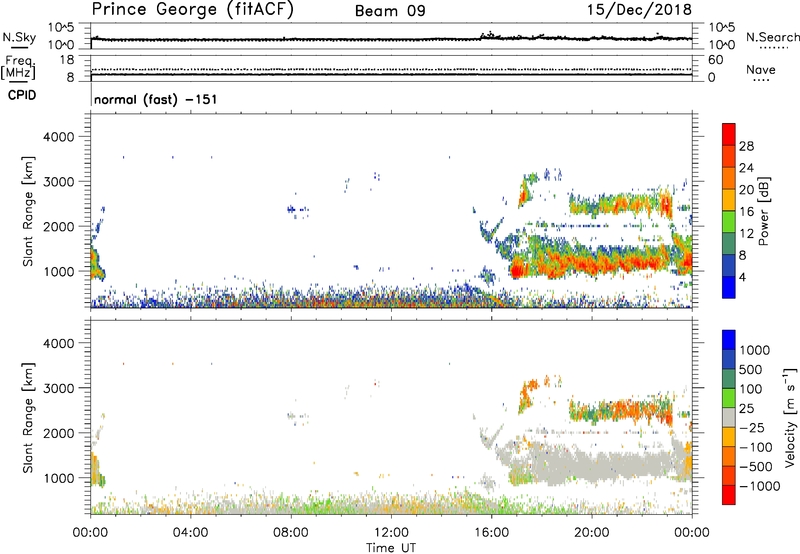
Task: Click the "3000" tick in the velocity panel
Action: click(x=59, y=388)
